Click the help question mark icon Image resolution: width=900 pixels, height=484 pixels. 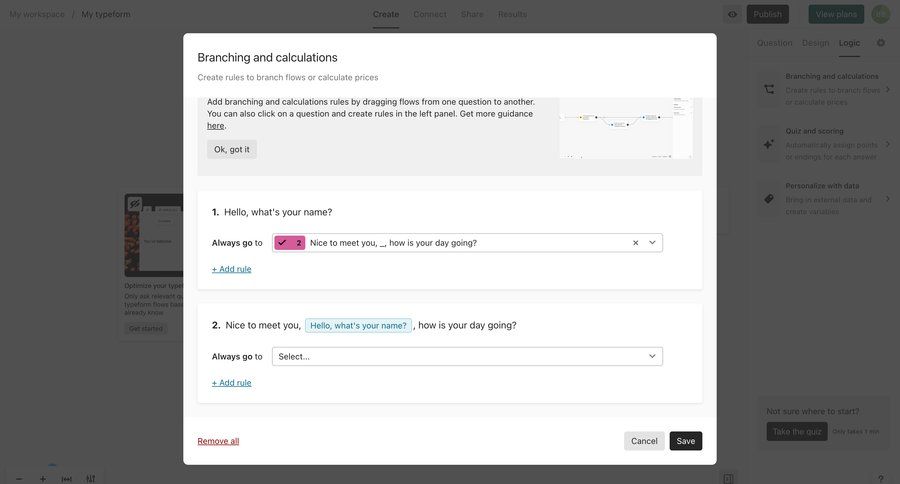coord(880,478)
